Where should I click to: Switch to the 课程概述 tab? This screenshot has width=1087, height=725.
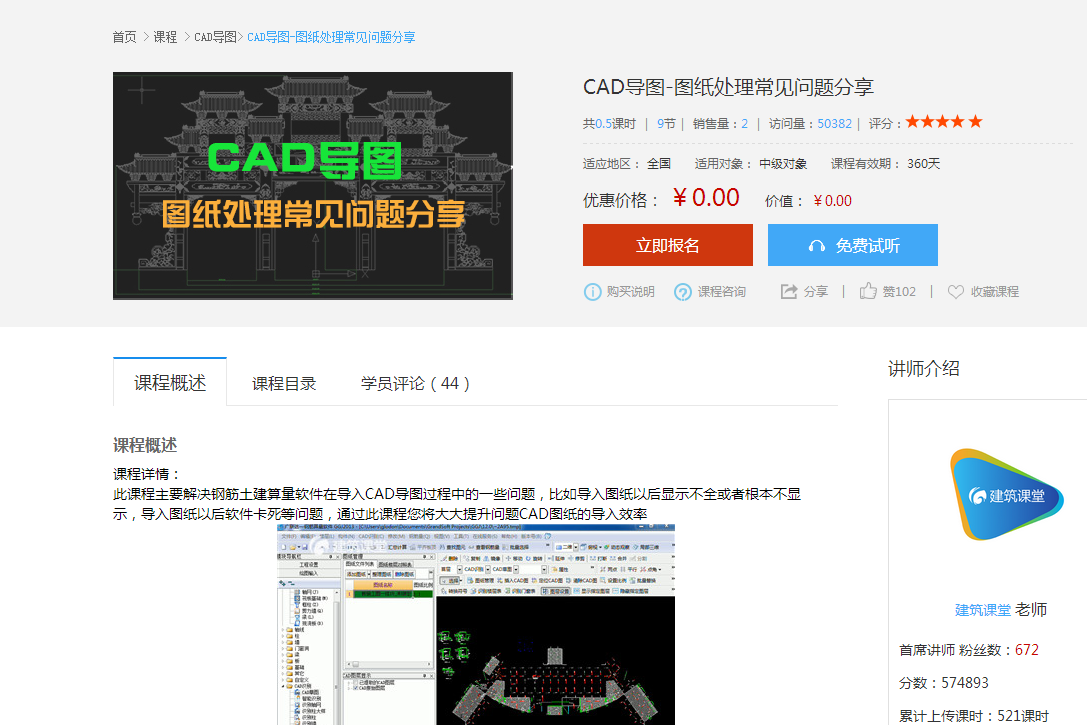170,383
